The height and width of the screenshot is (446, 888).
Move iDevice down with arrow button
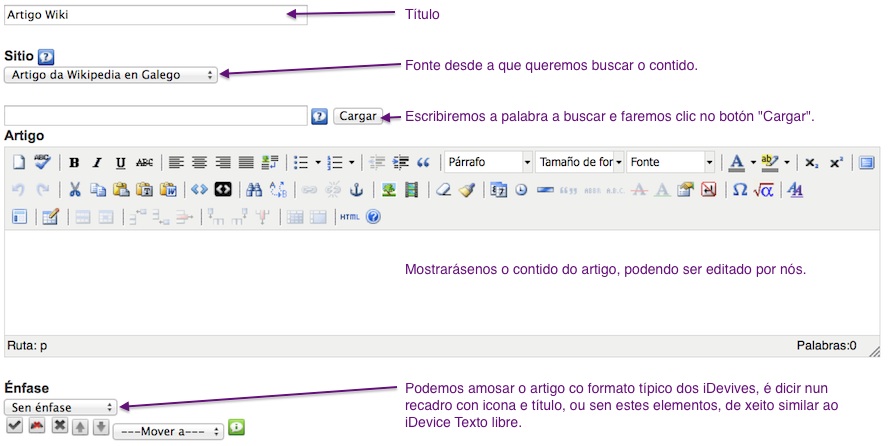coord(101,427)
